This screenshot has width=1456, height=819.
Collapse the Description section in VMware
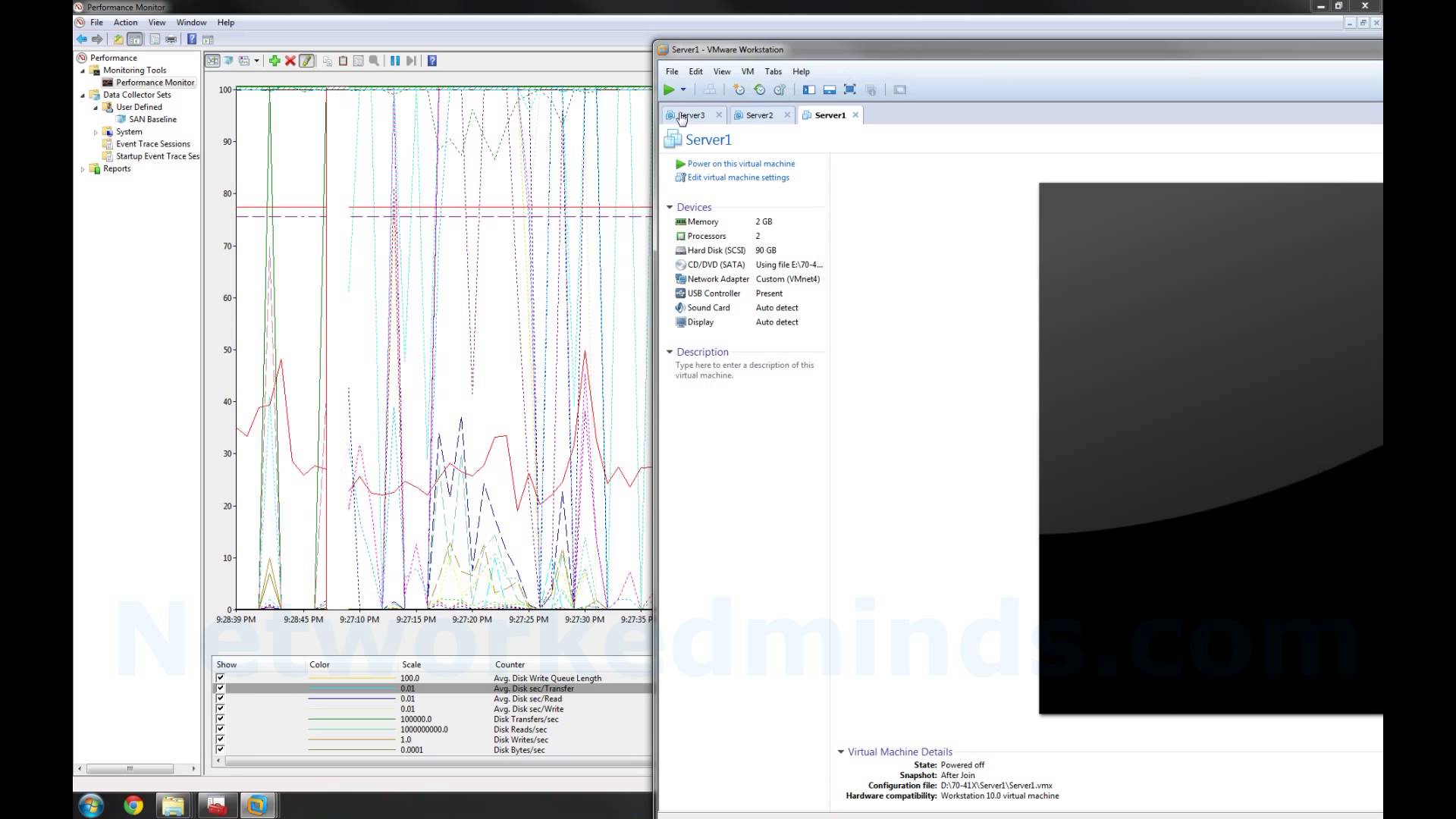click(x=670, y=352)
